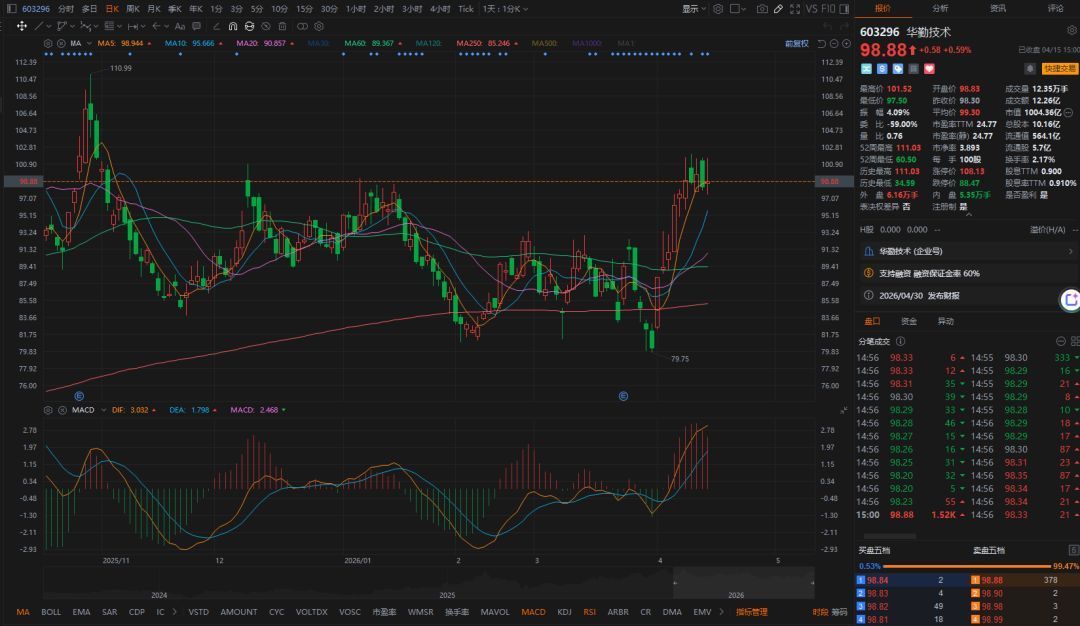Click the camera screenshot icon in top toolbar
This screenshot has width=1080, height=626.
tap(762, 8)
